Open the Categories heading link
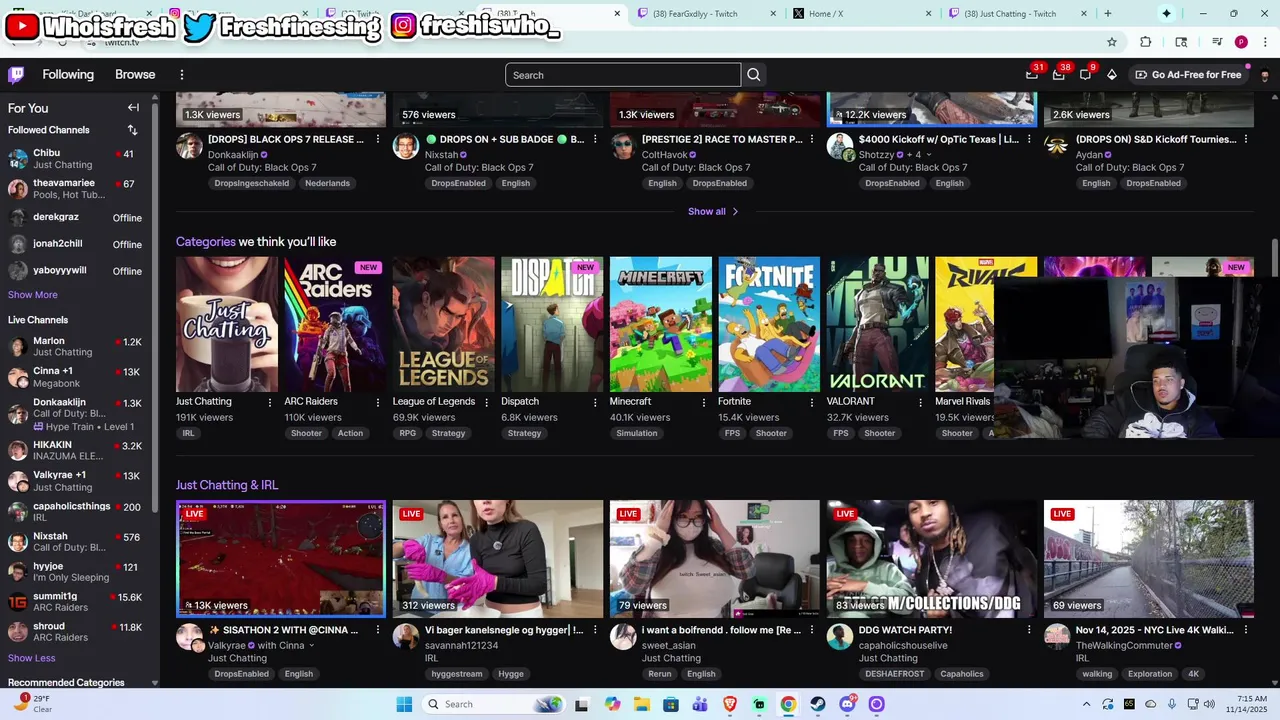Screen dimensions: 1280x720 pos(205,242)
